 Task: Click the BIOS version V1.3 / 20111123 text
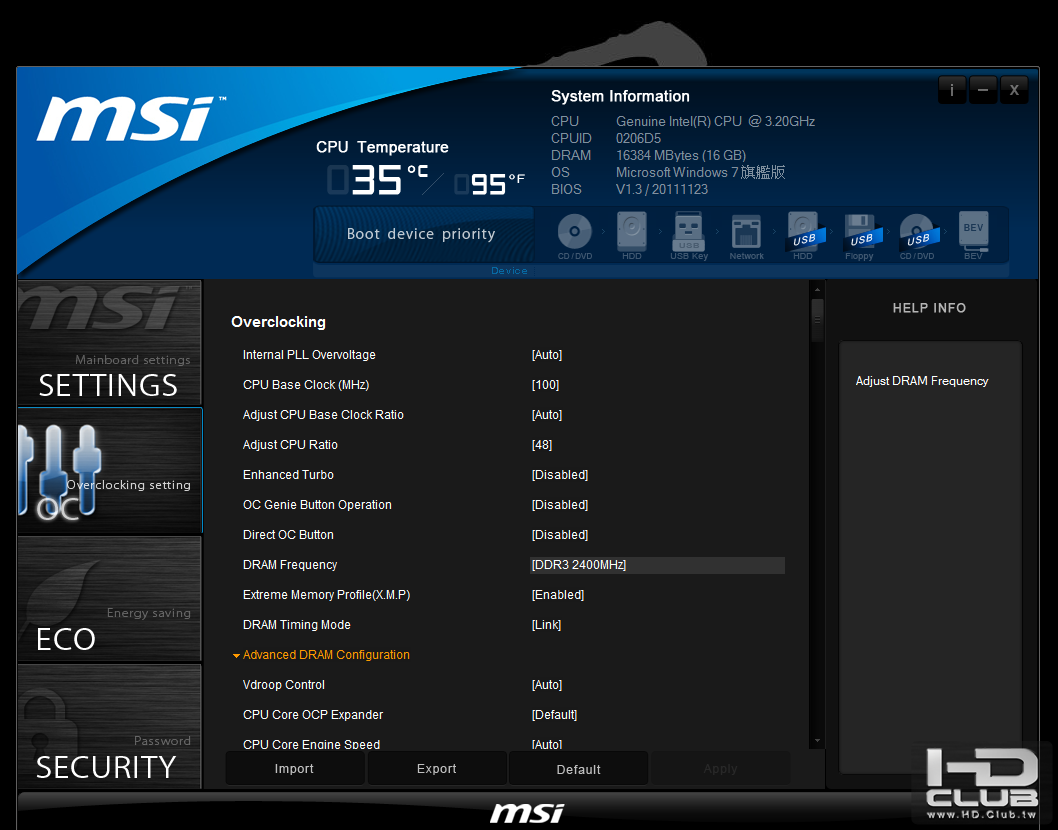662,190
